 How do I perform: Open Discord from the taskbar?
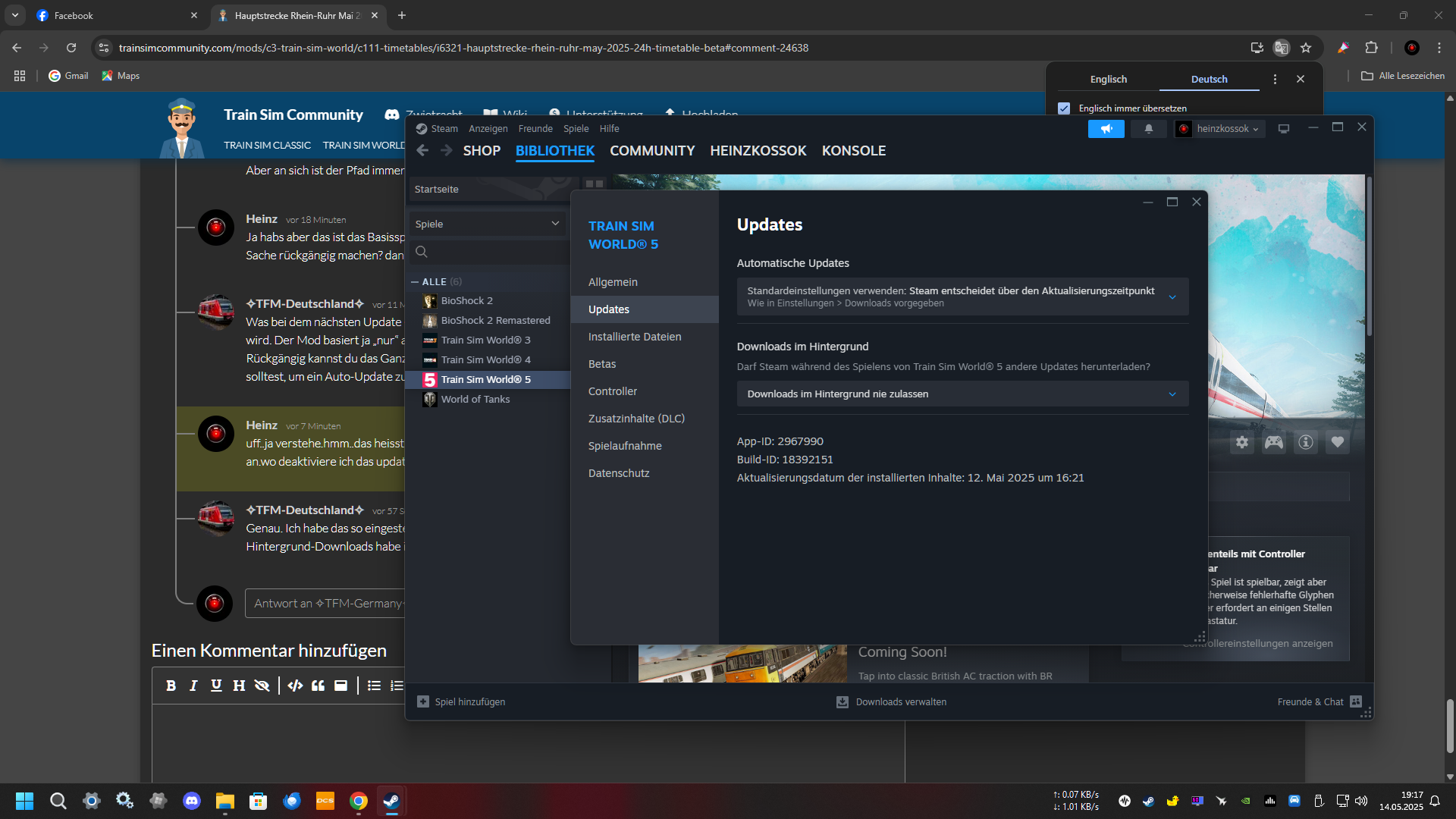coord(192,801)
